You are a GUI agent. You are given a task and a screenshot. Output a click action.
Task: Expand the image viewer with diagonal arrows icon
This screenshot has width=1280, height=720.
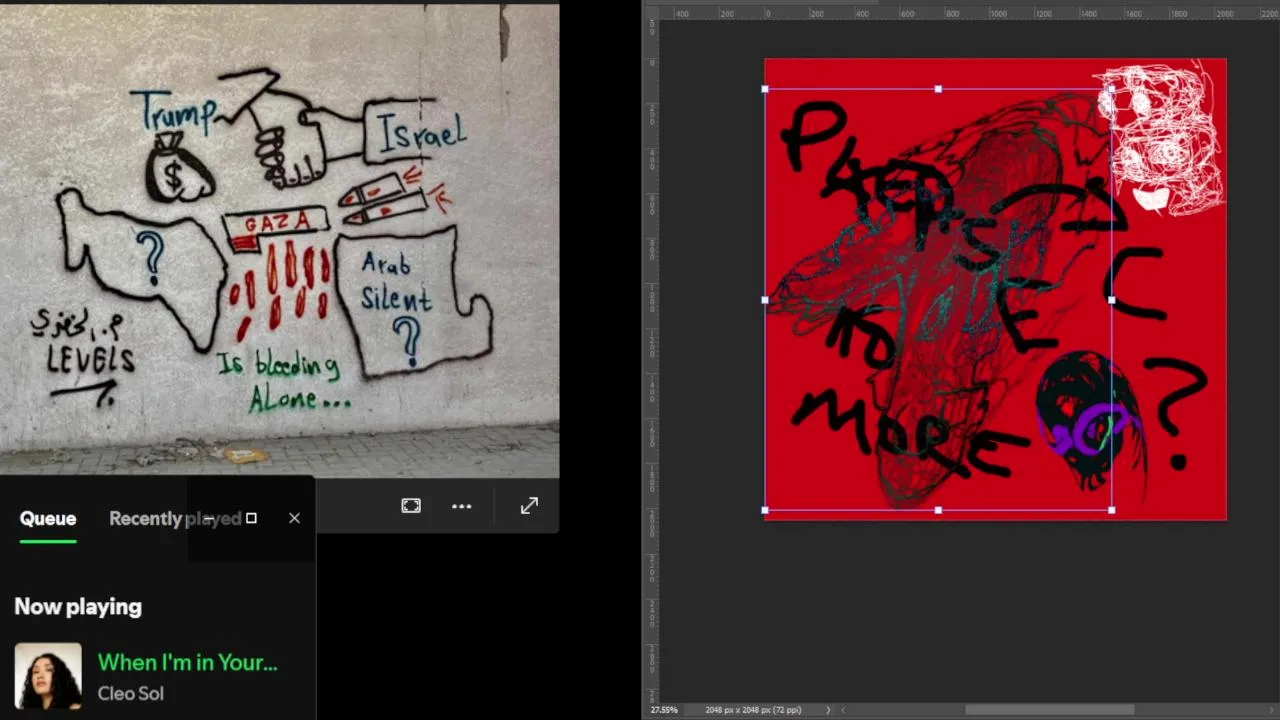coord(529,506)
